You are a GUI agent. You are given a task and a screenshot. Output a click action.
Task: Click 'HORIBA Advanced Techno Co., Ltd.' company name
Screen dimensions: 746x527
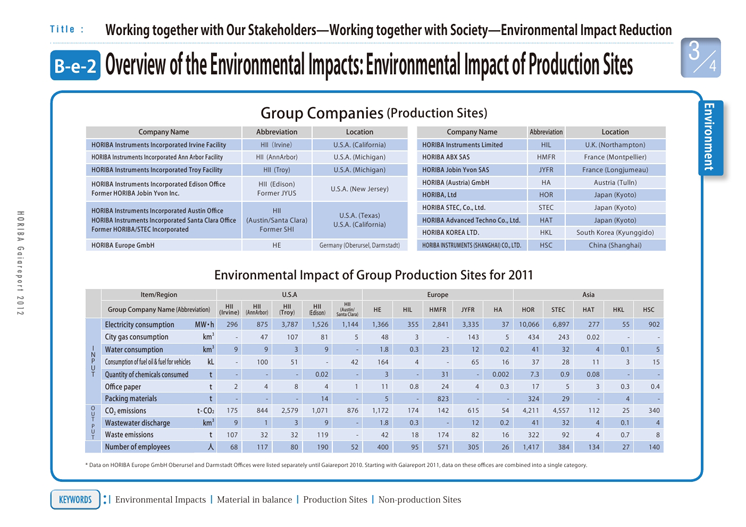coord(471,220)
